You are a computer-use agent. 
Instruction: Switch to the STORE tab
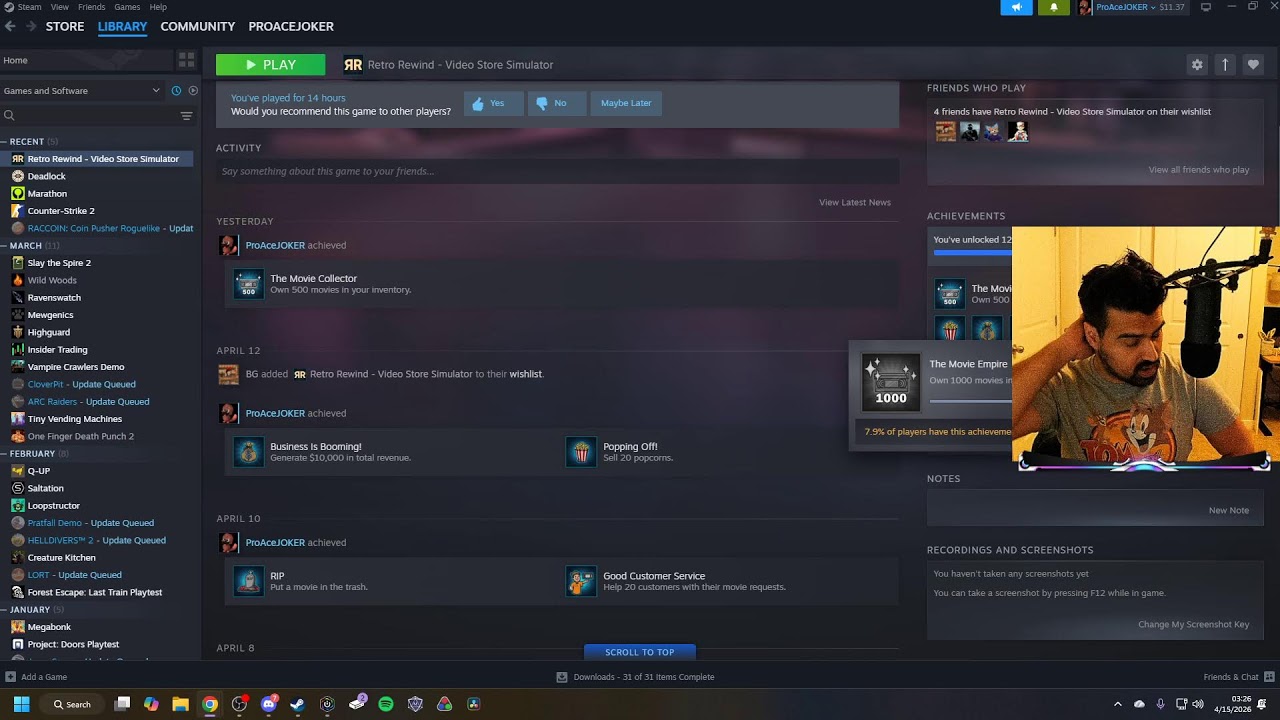65,26
